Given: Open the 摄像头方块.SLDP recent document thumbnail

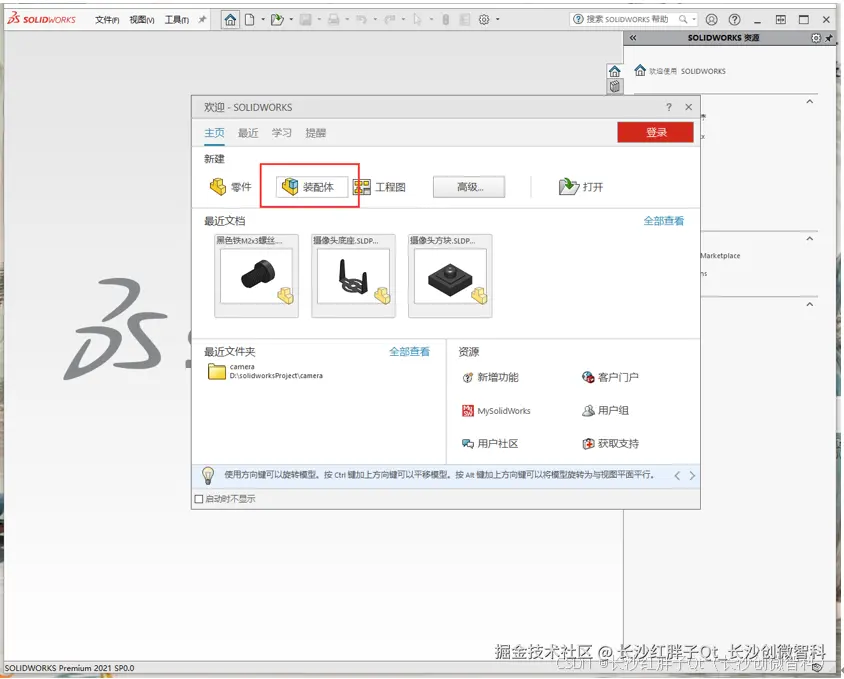Looking at the screenshot, I should [450, 278].
